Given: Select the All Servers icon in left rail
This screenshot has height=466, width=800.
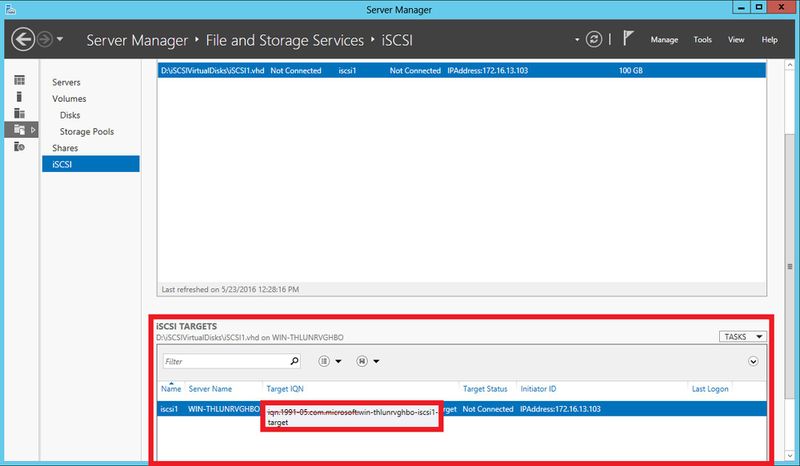Looking at the screenshot, I should coord(19,113).
